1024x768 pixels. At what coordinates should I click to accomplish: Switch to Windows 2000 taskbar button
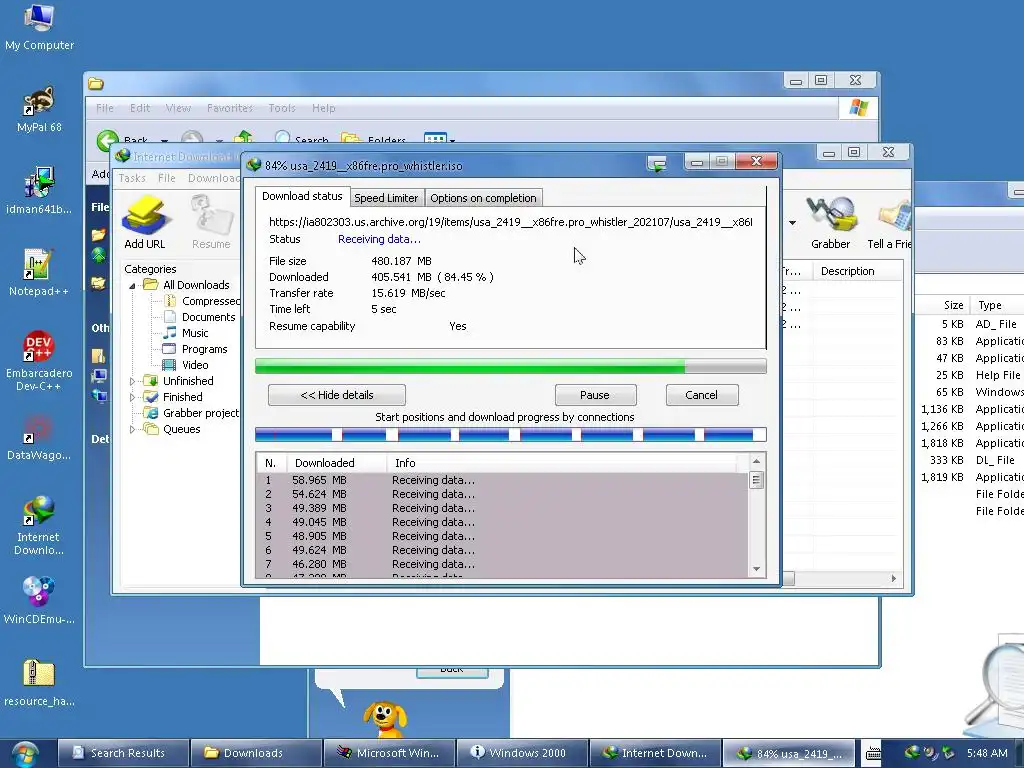(x=522, y=753)
